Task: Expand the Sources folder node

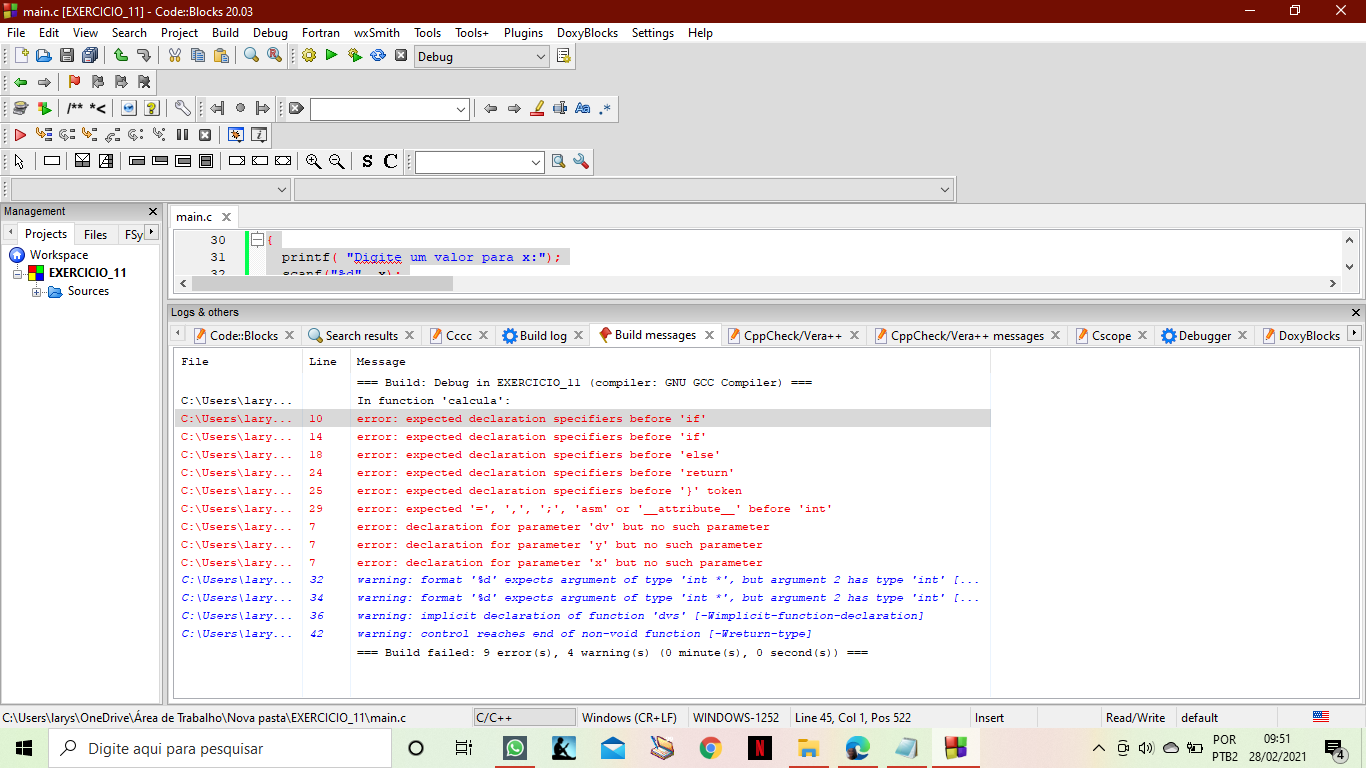Action: tap(37, 292)
